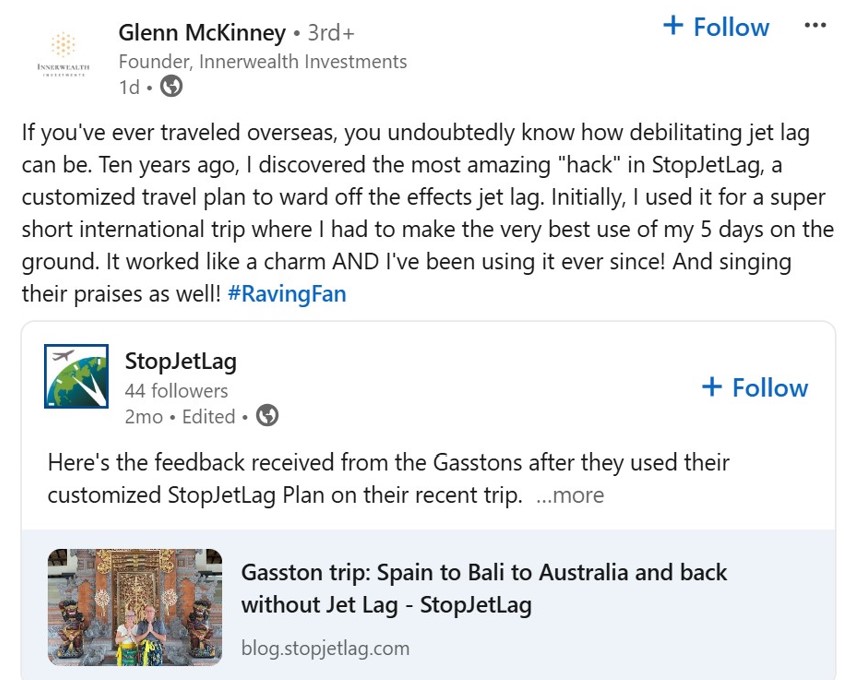Click the globe icon next to Edited
The width and height of the screenshot is (850, 680).
pos(267,416)
